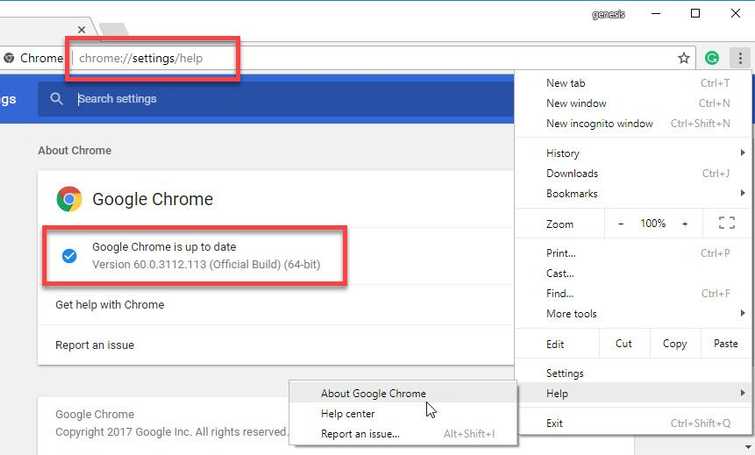Increase zoom with the plus button
Screen dimensions: 755x455
(685, 223)
